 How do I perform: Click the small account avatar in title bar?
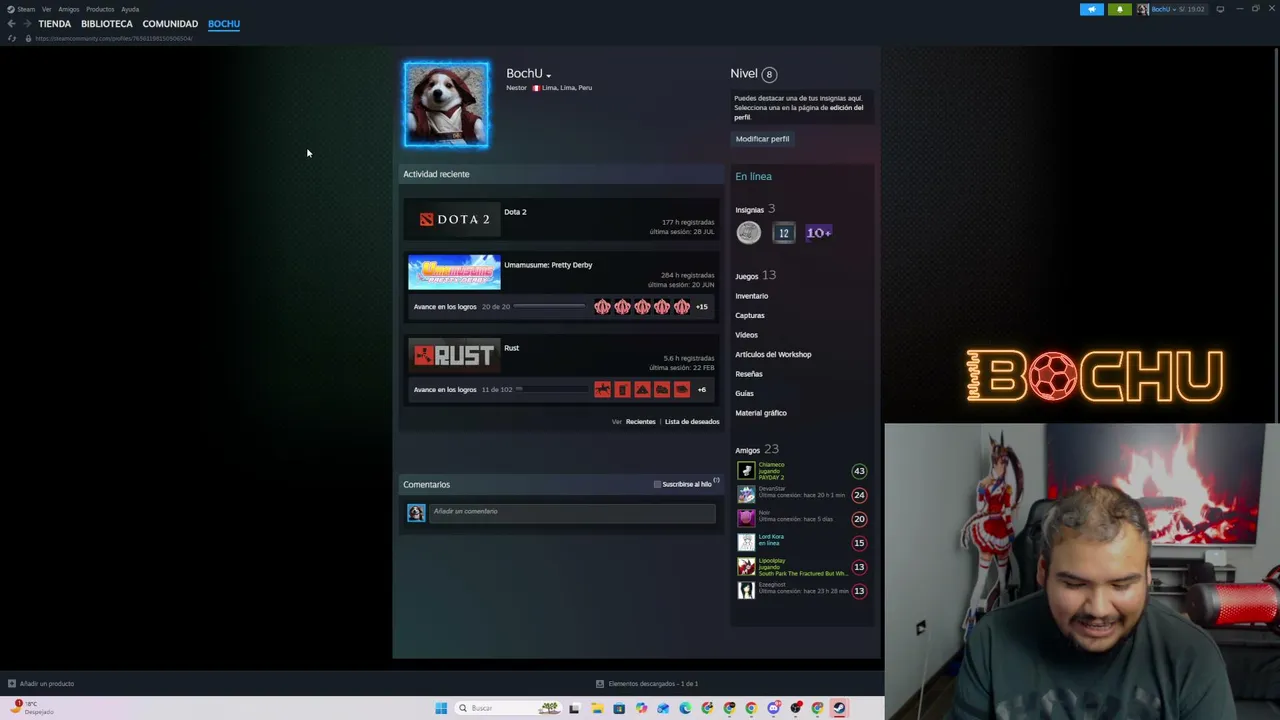(x=1143, y=9)
